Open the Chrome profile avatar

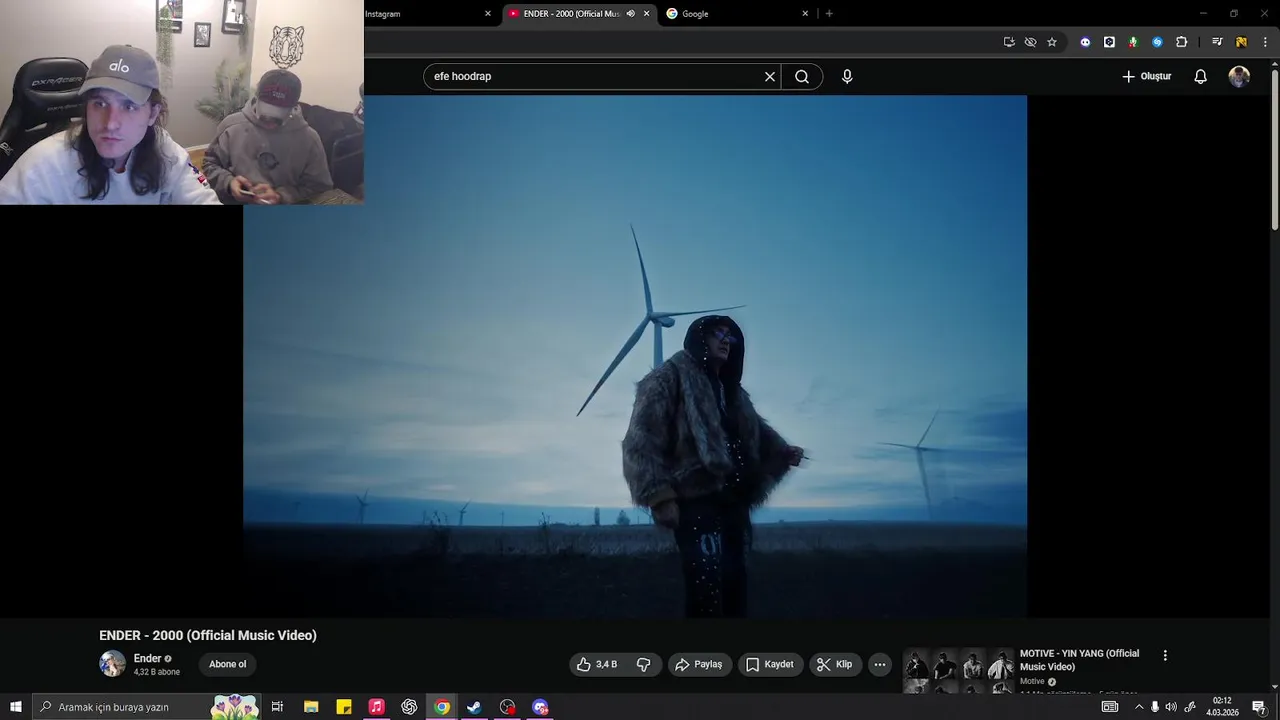tap(1241, 42)
